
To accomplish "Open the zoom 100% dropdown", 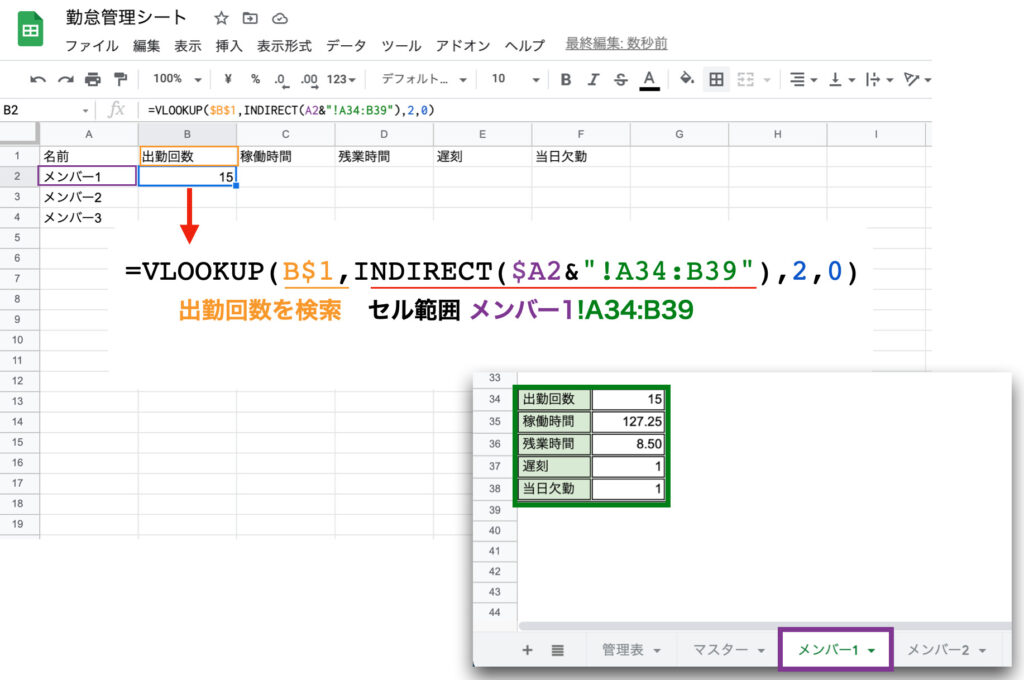I will coord(177,79).
